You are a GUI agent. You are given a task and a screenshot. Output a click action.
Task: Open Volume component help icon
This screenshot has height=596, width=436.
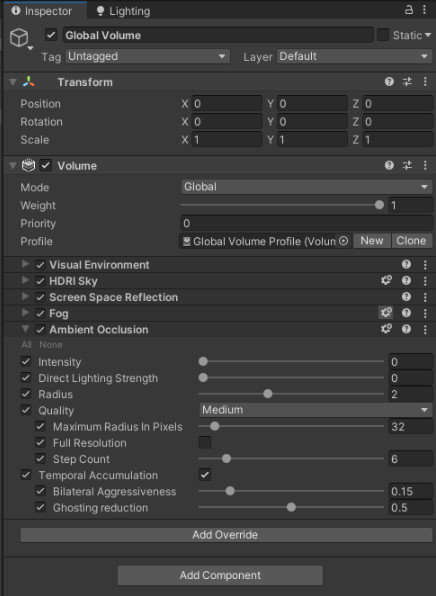pos(389,165)
